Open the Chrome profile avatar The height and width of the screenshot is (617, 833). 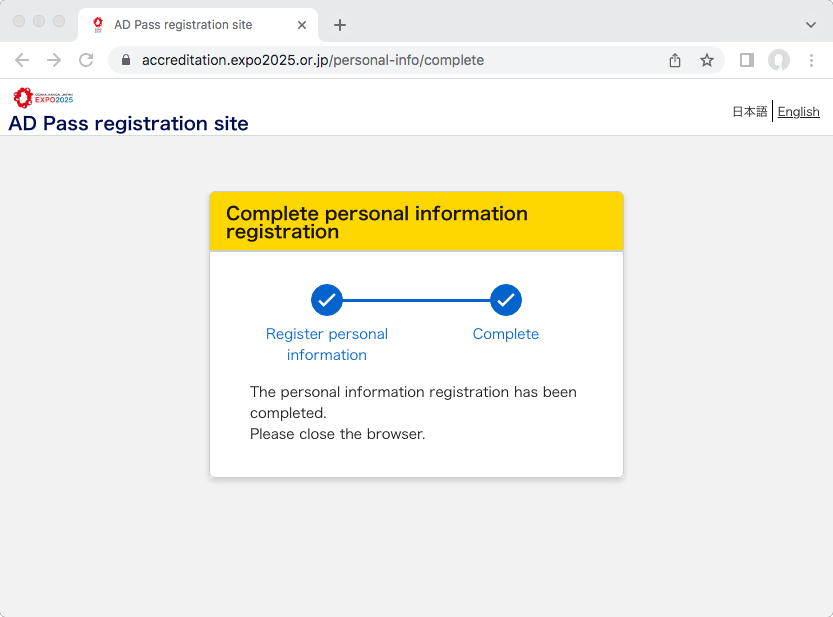[x=779, y=60]
